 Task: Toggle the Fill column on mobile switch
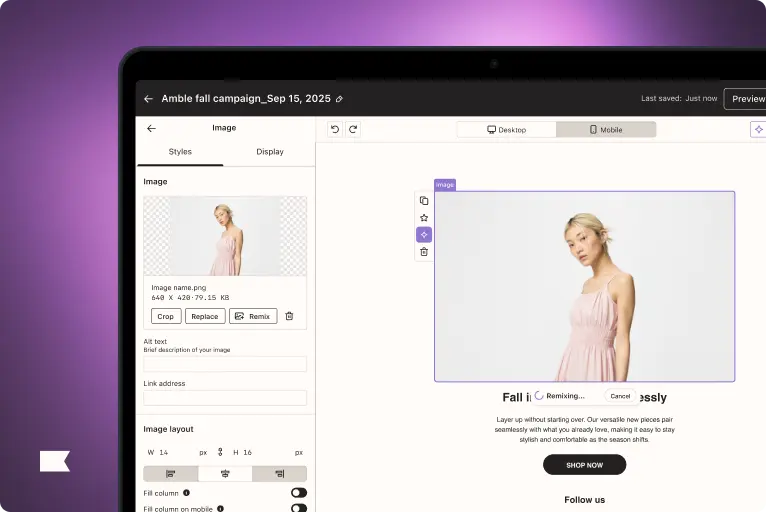[x=299, y=508]
